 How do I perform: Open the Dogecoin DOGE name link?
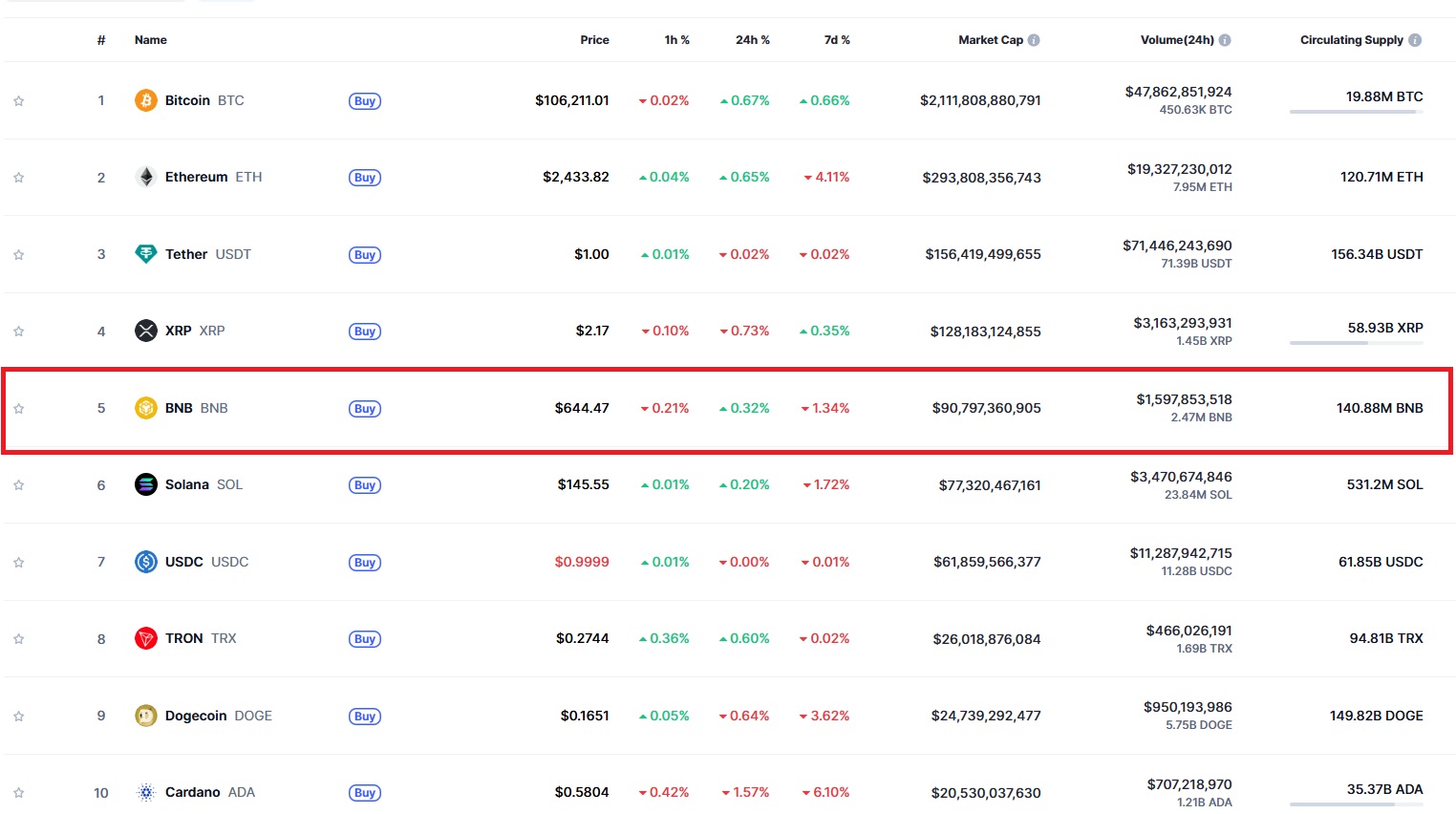tap(219, 716)
